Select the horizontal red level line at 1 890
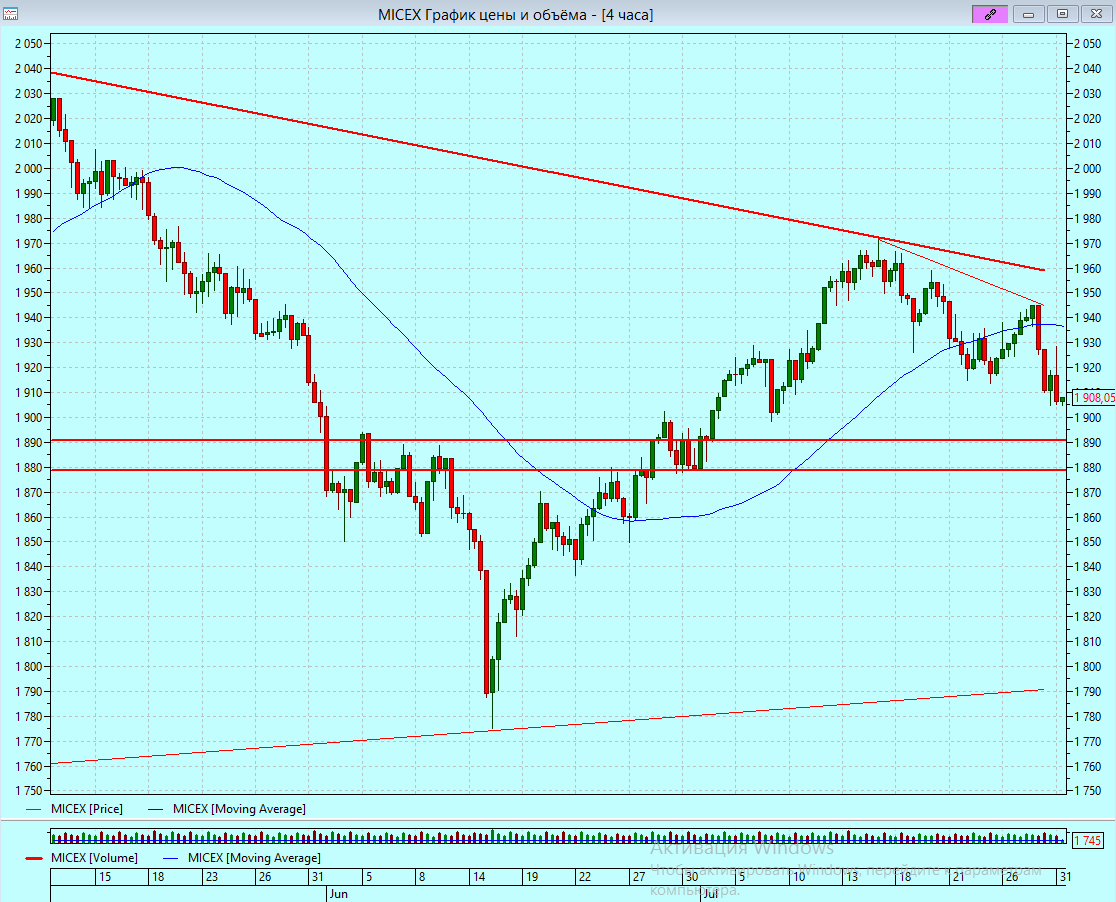Image resolution: width=1116 pixels, height=902 pixels. (558, 440)
